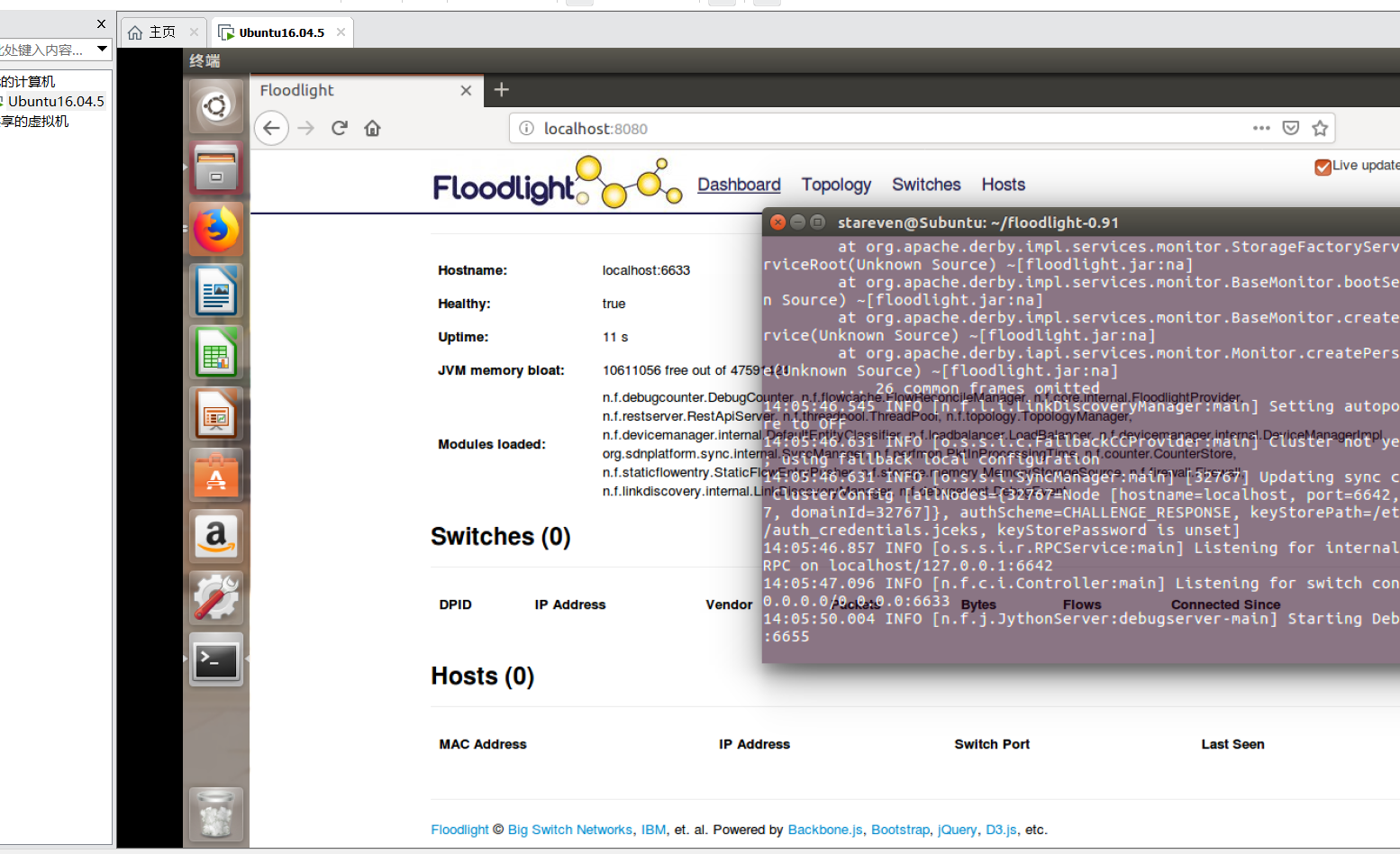The image size is (1400, 854).
Task: Save page to Pocket
Action: click(1291, 128)
